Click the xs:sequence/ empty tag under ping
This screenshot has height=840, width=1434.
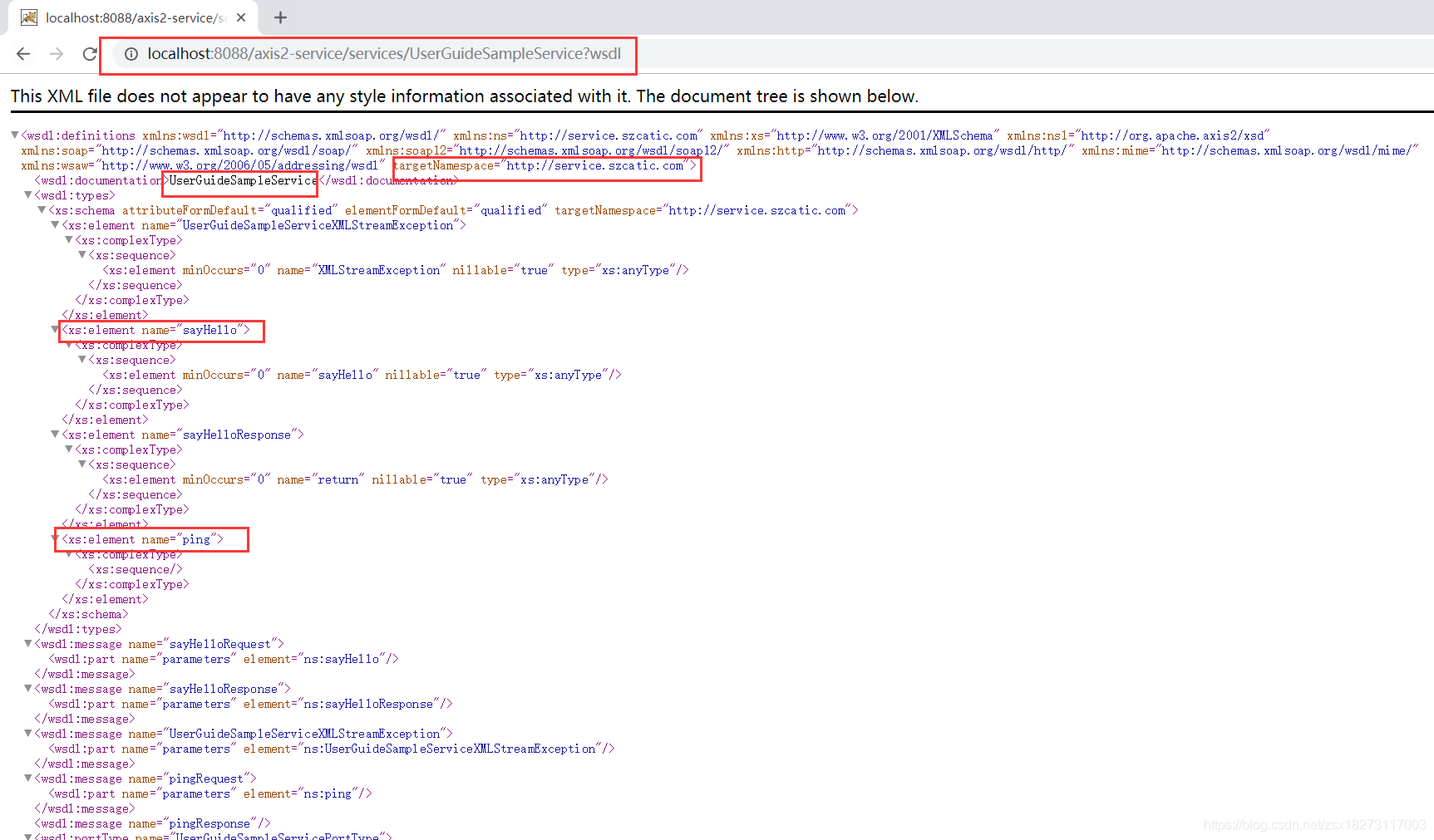(x=136, y=569)
